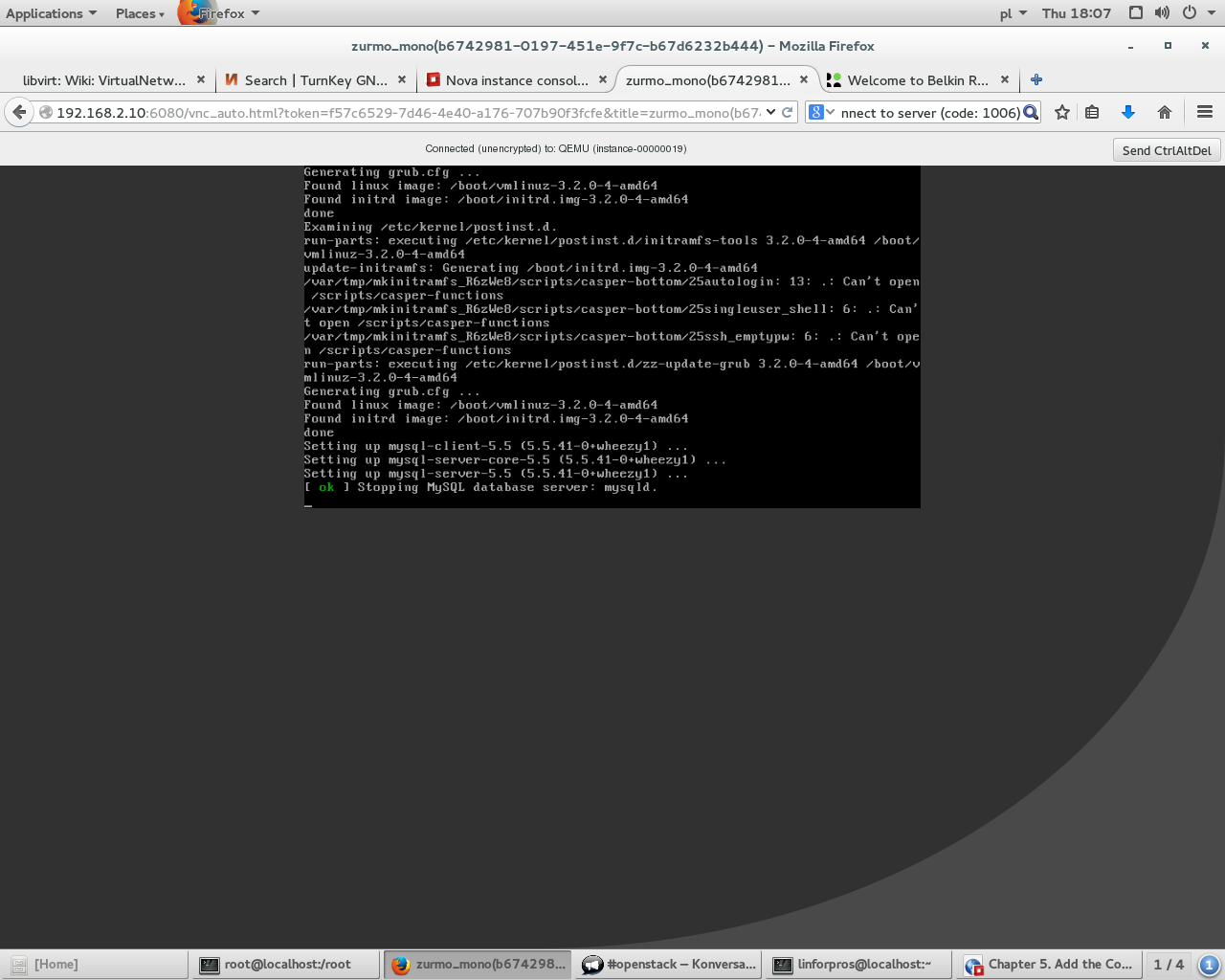Click the Firefox back arrow button
This screenshot has width=1225, height=980.
click(x=19, y=112)
